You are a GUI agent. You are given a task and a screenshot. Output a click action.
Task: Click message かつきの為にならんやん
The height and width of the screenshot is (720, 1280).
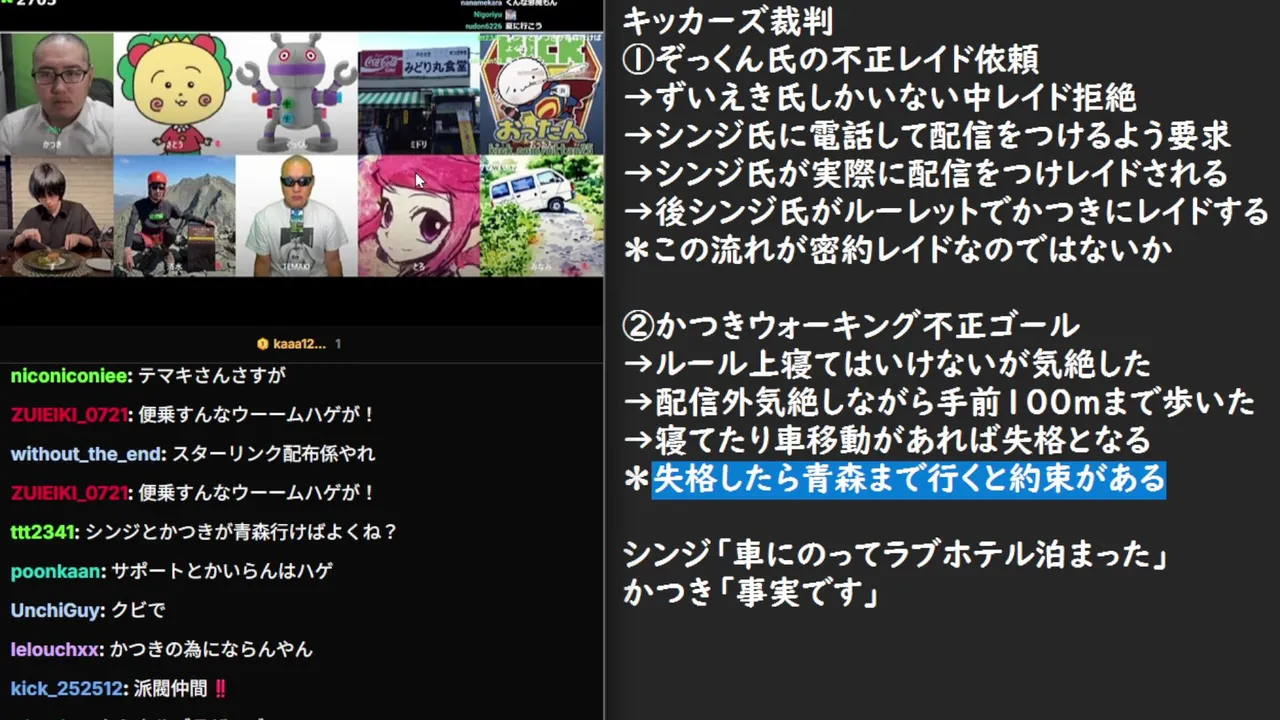tap(211, 649)
